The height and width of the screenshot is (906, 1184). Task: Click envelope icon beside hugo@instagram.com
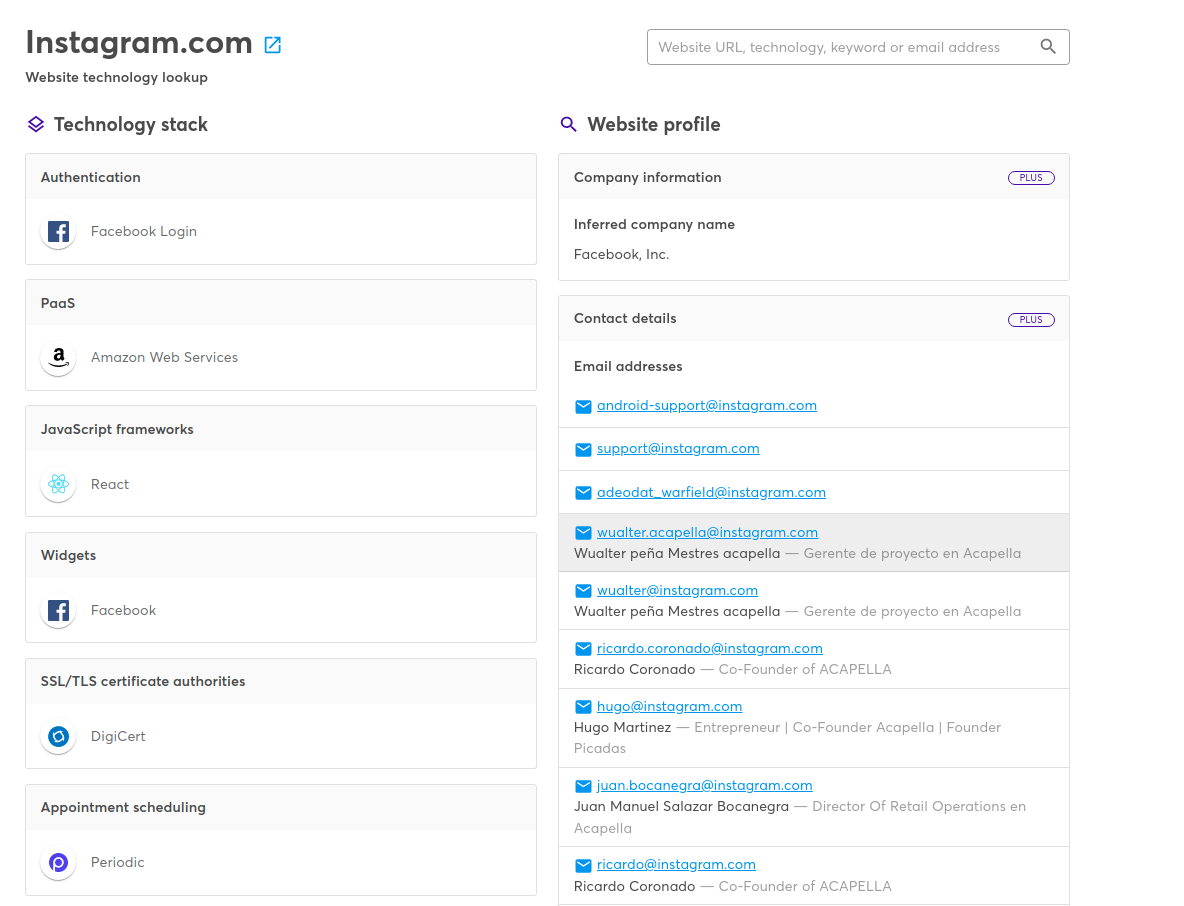[583, 707]
